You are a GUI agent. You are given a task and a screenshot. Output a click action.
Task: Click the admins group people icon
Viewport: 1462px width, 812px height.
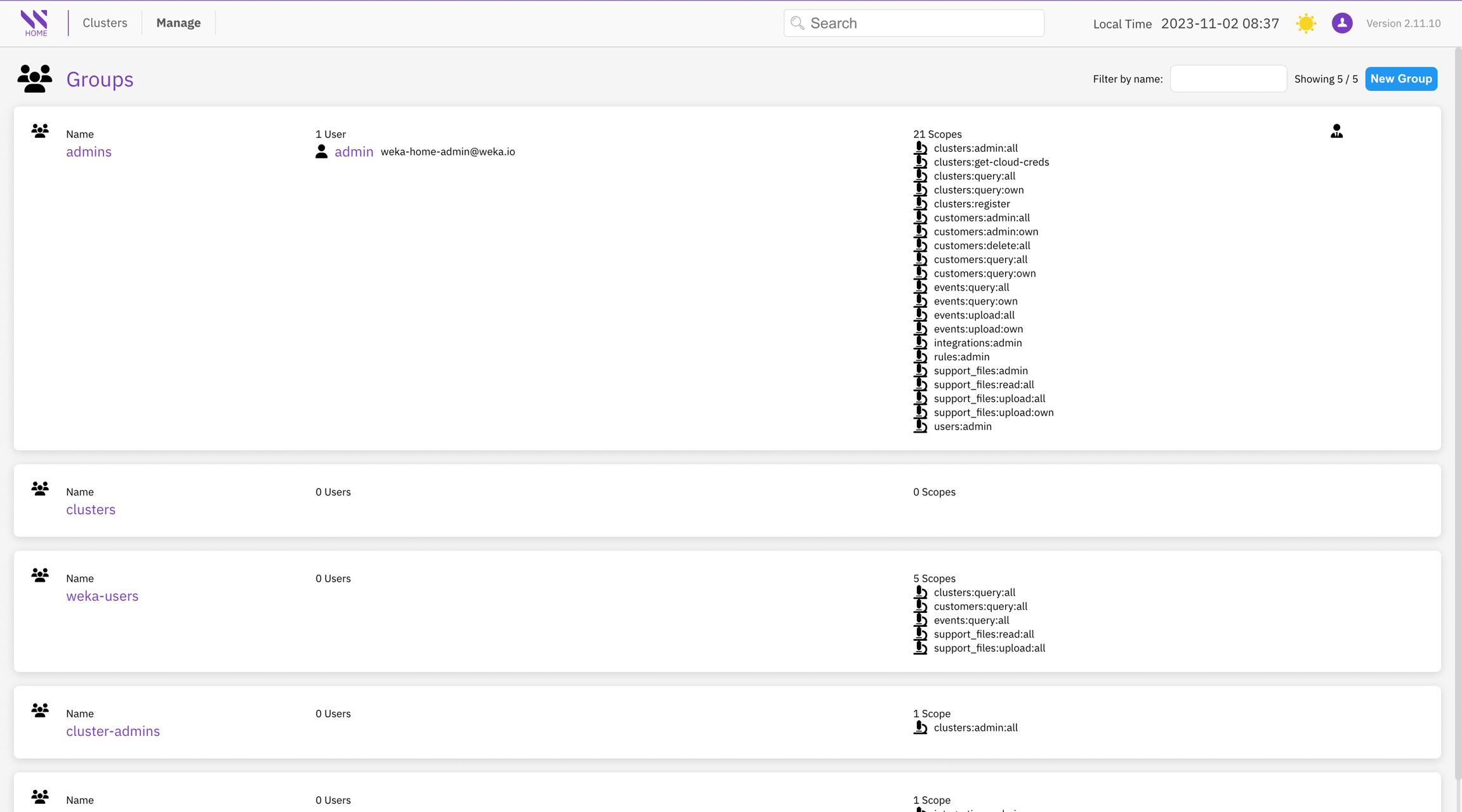[x=40, y=131]
